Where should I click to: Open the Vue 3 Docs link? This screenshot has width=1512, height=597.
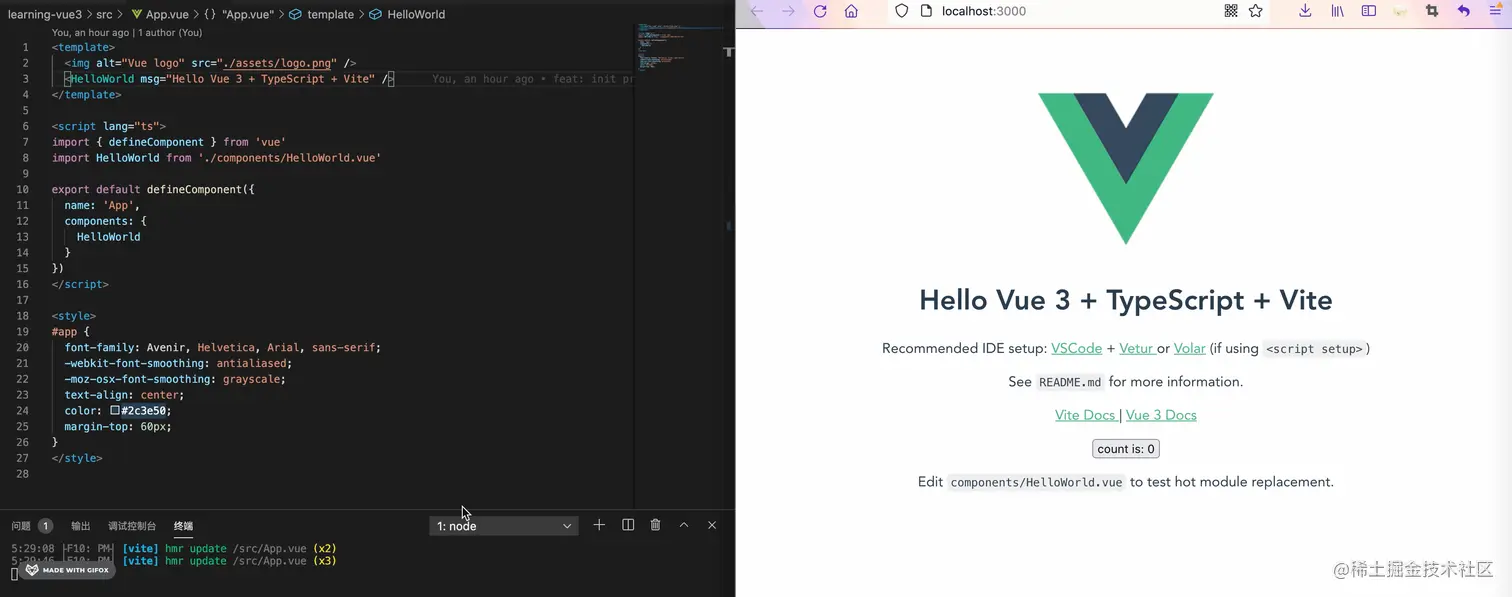[1161, 415]
